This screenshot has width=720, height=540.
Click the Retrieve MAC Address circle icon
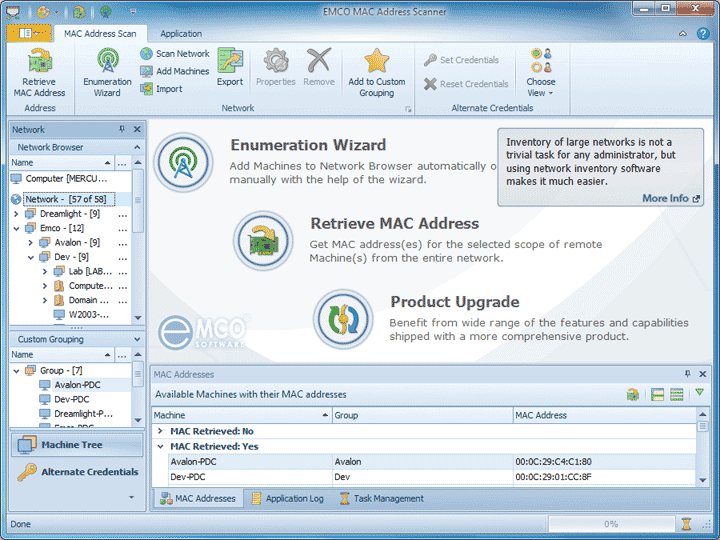(263, 241)
